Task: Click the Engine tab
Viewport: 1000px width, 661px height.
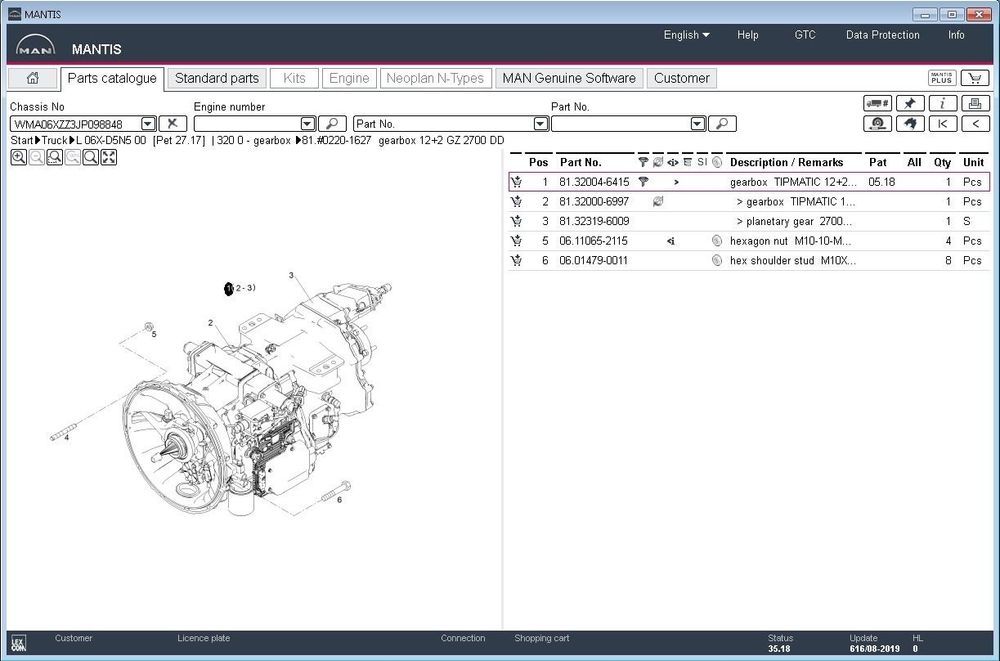Action: 349,78
